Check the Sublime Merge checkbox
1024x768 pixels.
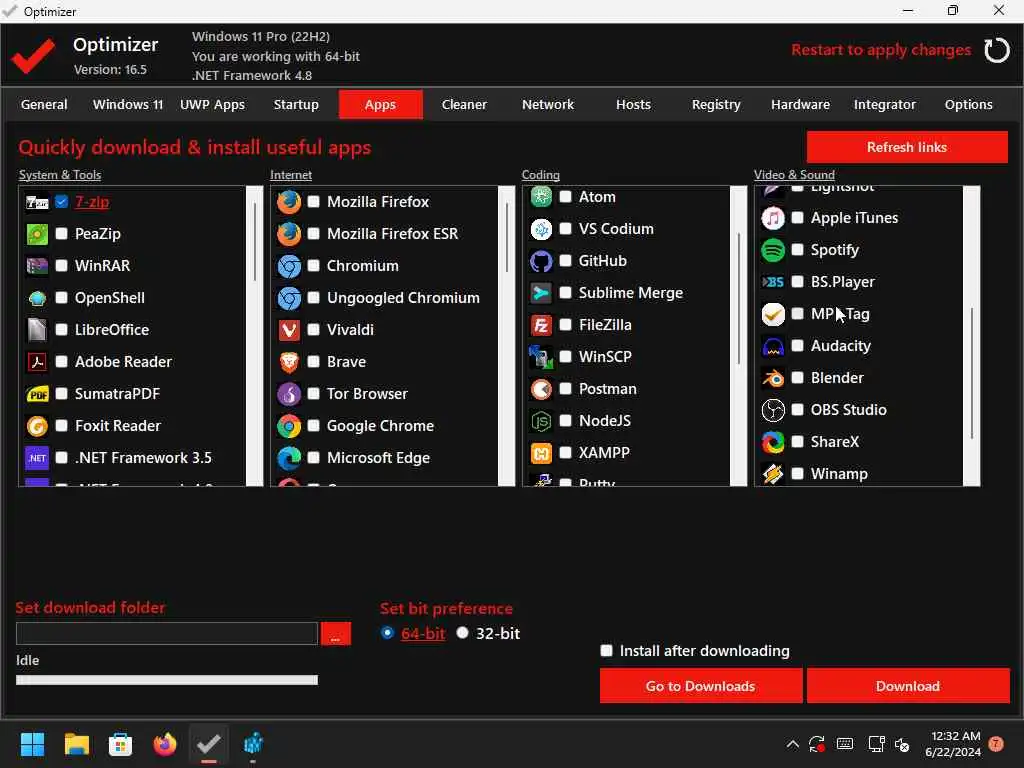click(566, 293)
